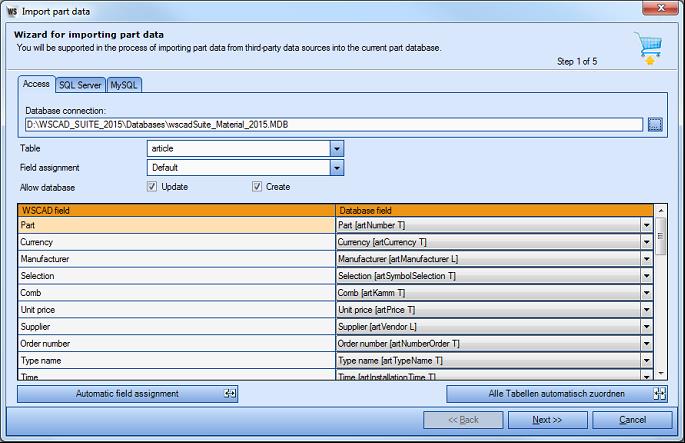Expand the Field assignment dropdown
Image resolution: width=685 pixels, height=443 pixels.
click(337, 168)
